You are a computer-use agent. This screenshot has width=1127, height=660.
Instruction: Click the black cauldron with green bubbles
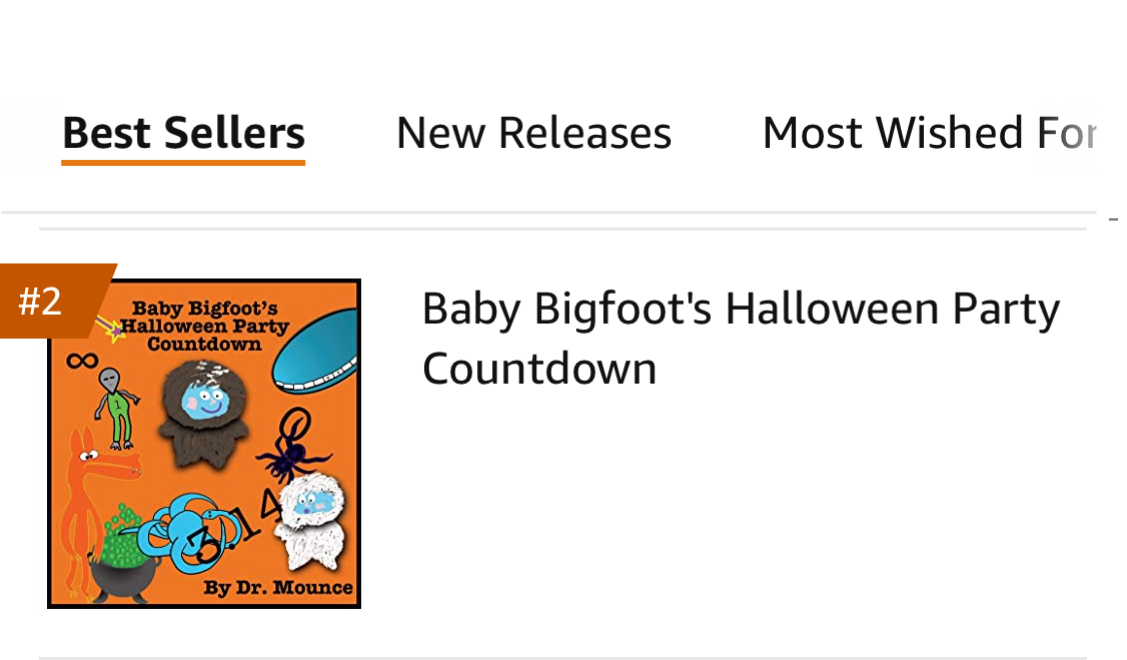(x=124, y=554)
